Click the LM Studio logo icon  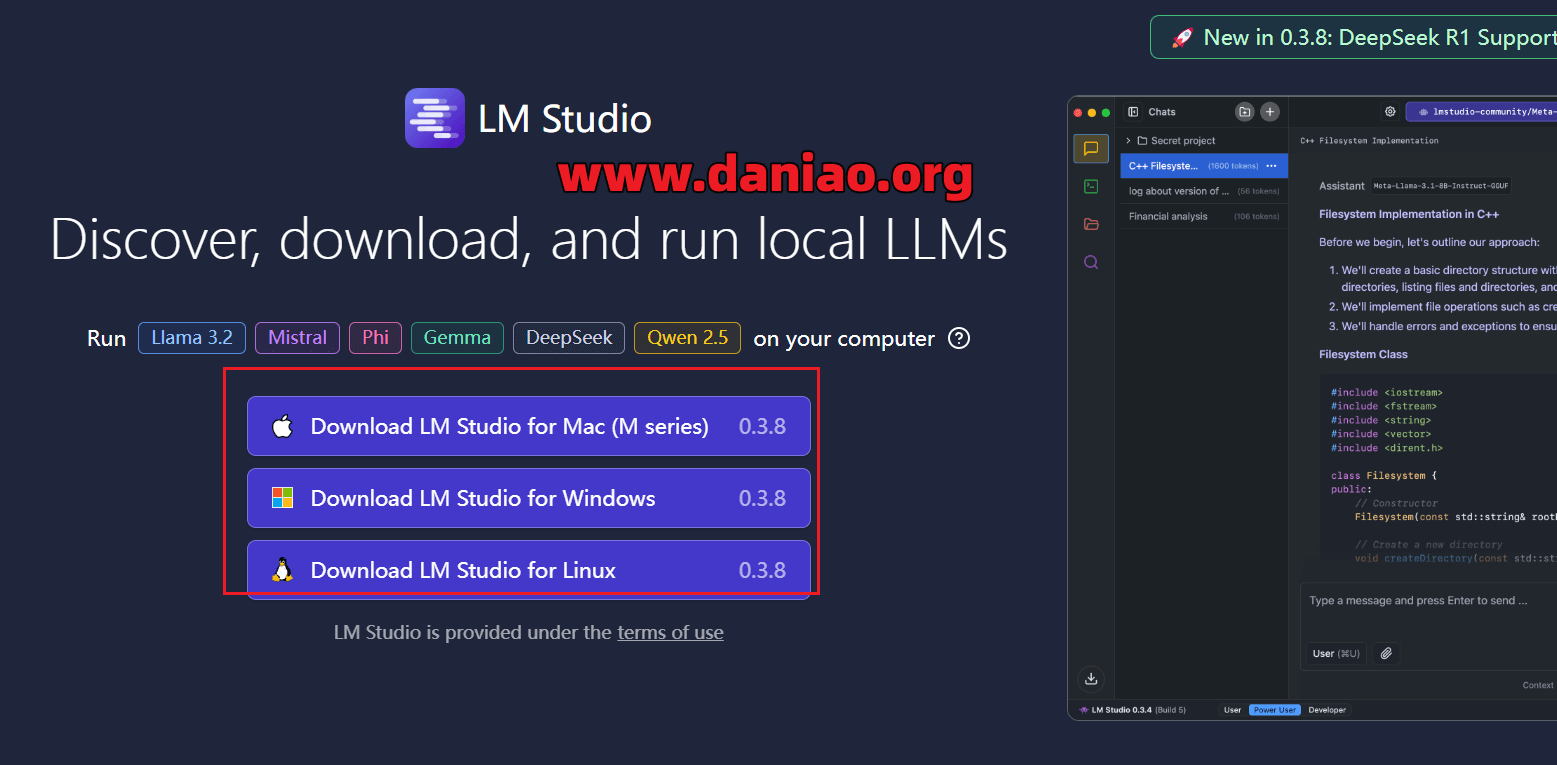[x=435, y=118]
